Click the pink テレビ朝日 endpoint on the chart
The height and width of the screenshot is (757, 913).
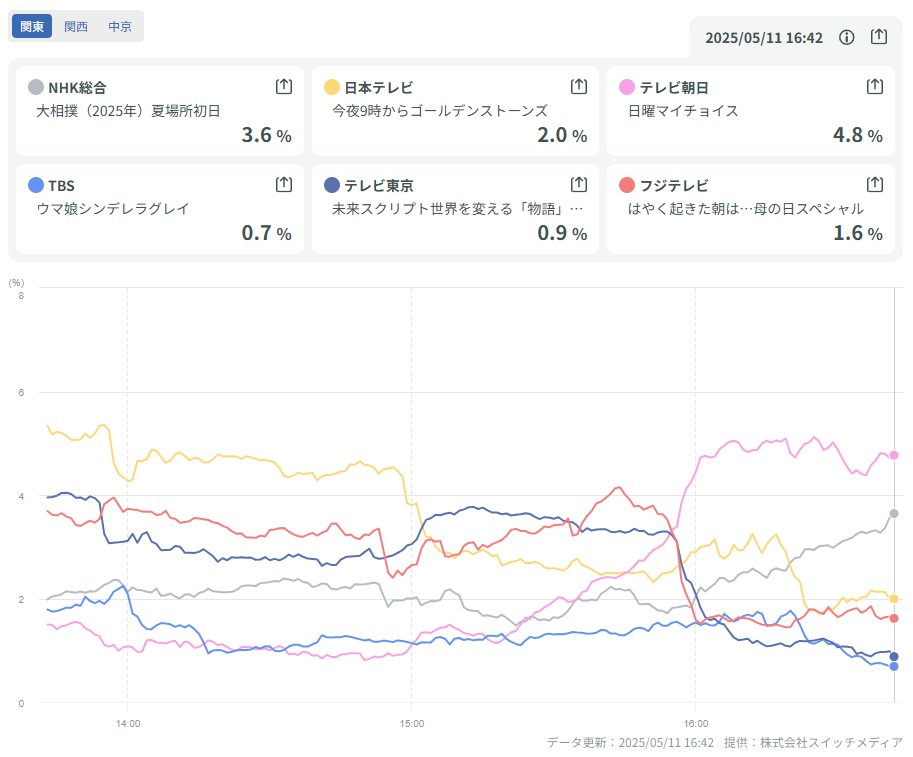894,455
